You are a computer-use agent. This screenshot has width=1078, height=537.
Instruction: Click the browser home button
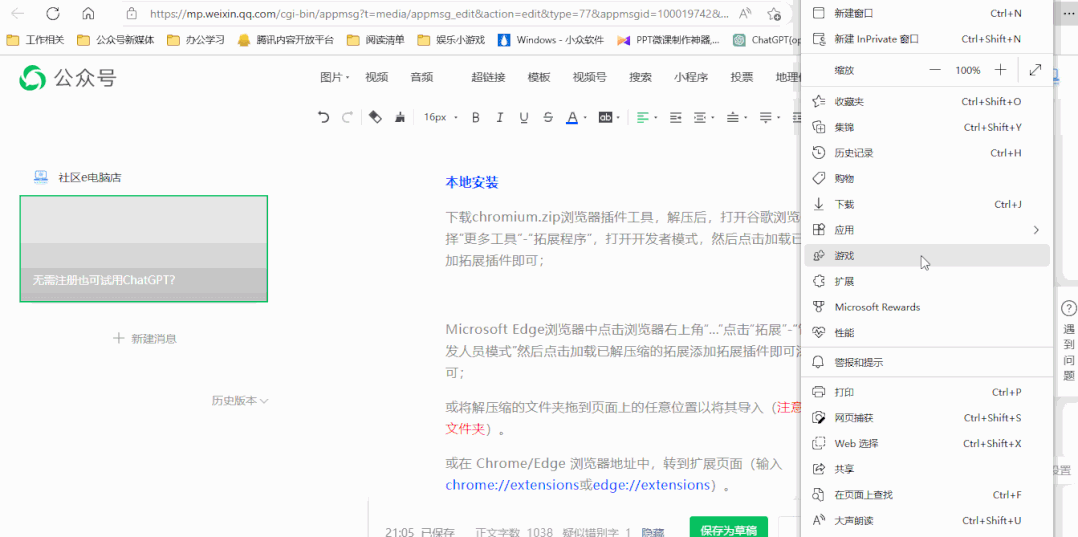click(x=88, y=13)
